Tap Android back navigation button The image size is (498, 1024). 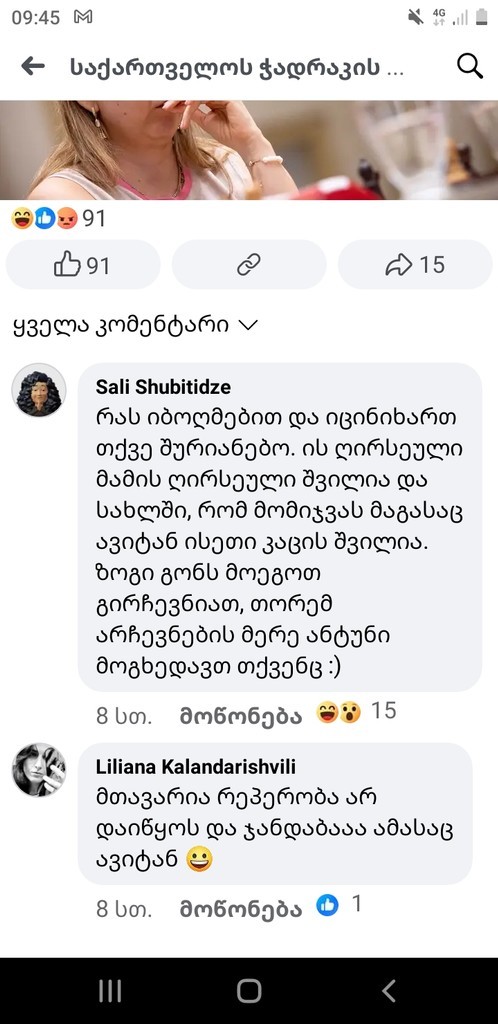click(389, 991)
